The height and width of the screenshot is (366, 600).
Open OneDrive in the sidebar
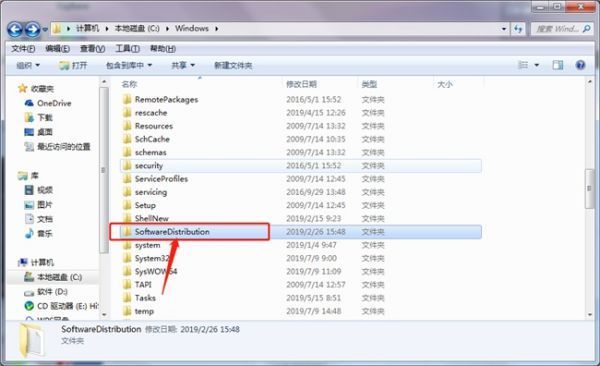(48, 103)
